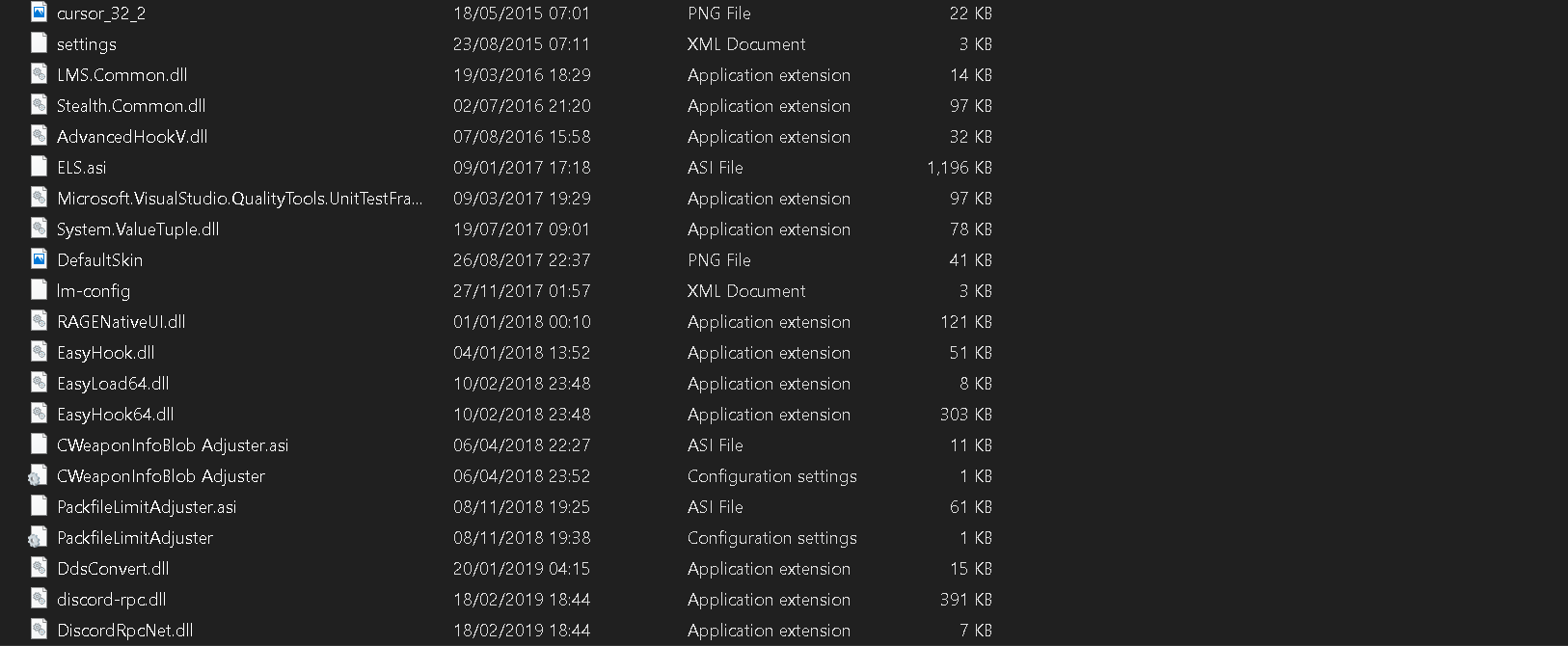
Task: Click the CWeaponInfoBlob Adjuster configuration settings icon
Action: coord(39,475)
